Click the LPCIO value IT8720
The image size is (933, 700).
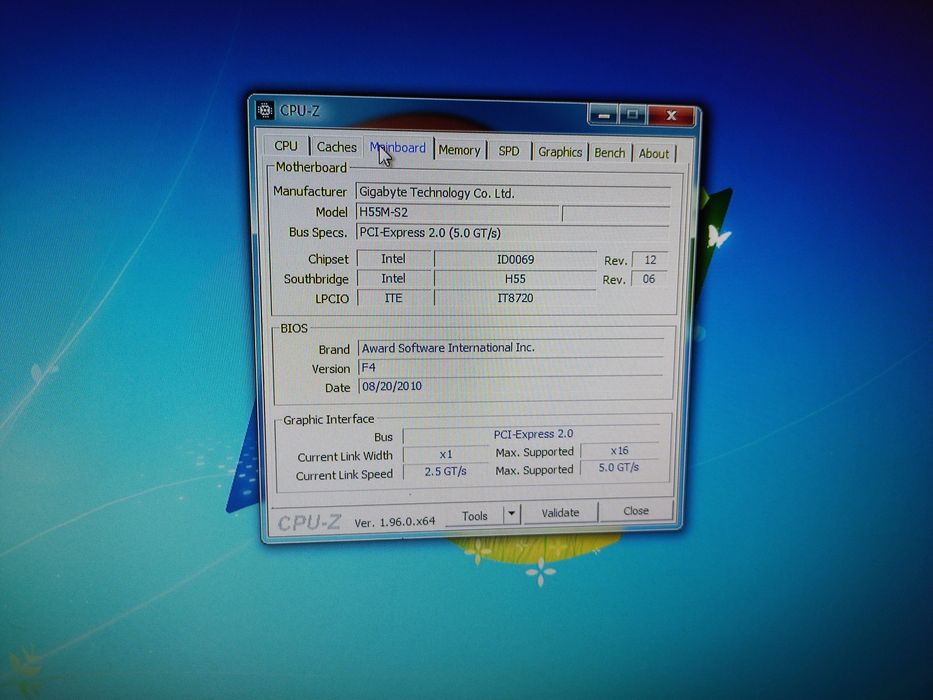pos(515,298)
